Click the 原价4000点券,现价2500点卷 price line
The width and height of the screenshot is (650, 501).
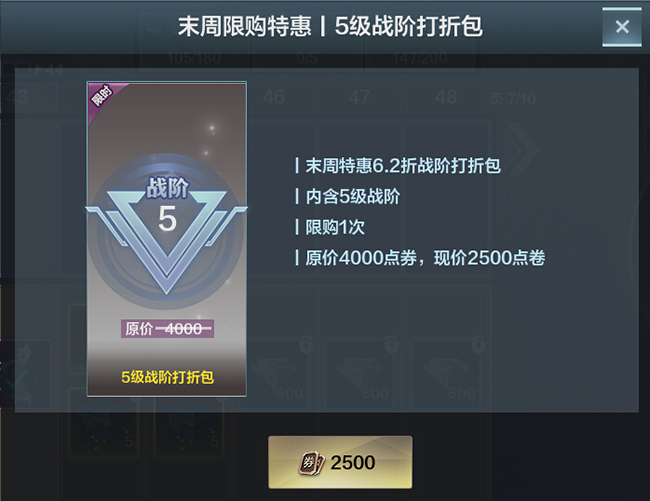(425, 258)
